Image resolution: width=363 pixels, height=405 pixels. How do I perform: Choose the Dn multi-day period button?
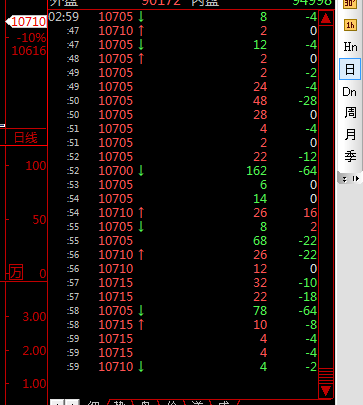click(x=349, y=92)
